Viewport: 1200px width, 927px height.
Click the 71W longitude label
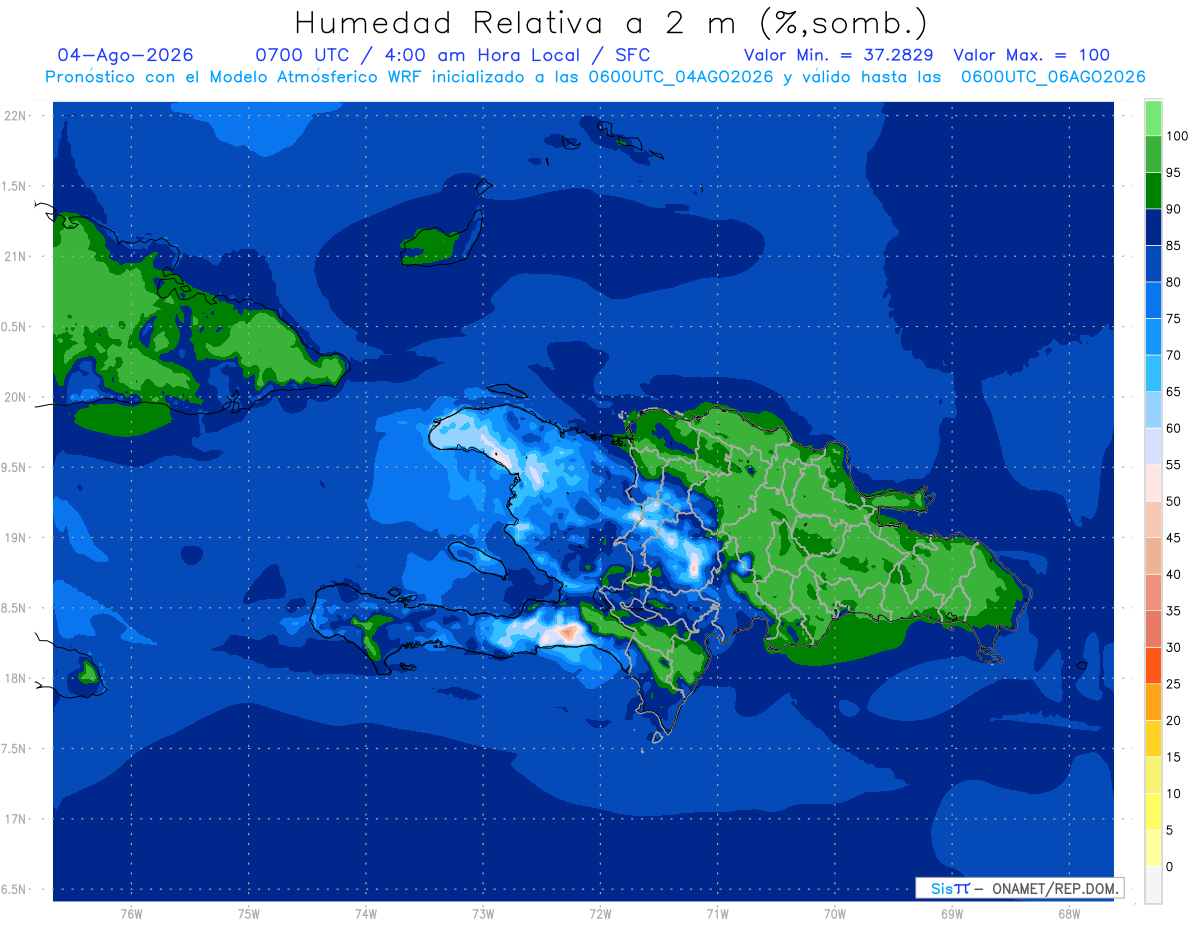(717, 914)
